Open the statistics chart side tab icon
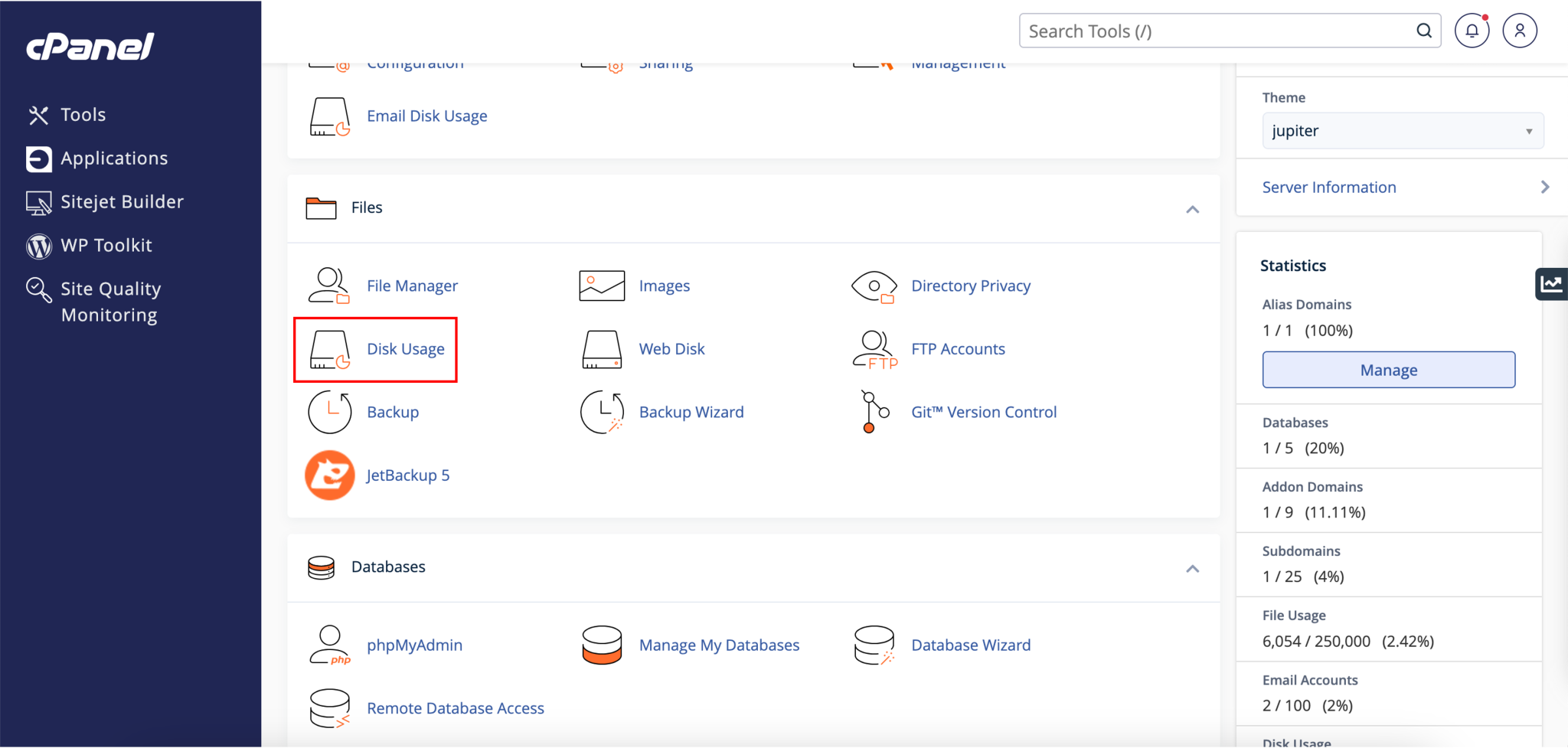This screenshot has width=1568, height=748. click(x=1551, y=284)
